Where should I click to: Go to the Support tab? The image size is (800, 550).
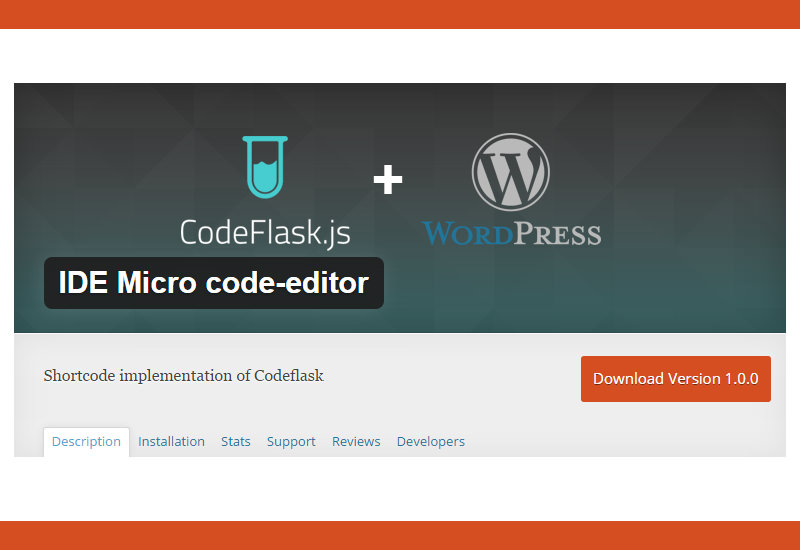[291, 442]
